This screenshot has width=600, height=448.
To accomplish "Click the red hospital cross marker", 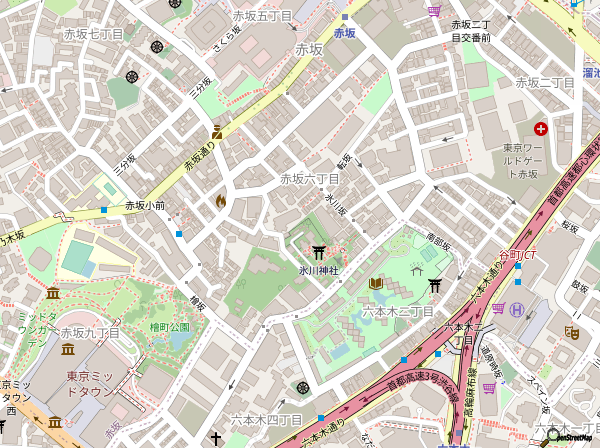I will click(x=541, y=129).
